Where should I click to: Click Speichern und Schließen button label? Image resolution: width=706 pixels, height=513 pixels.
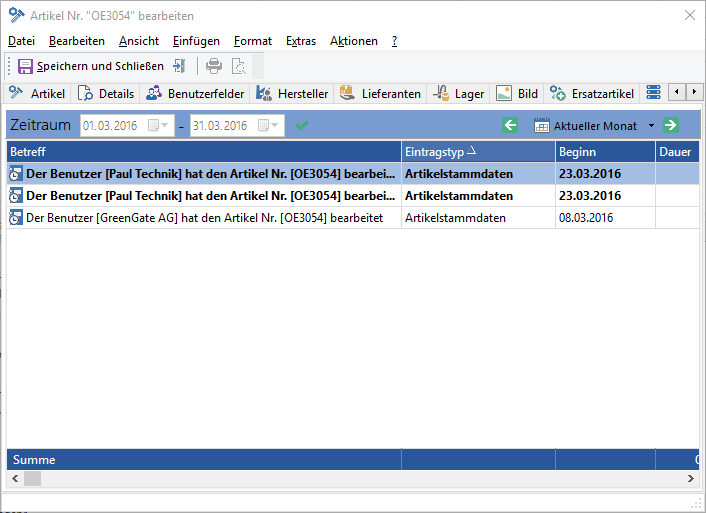(100, 66)
